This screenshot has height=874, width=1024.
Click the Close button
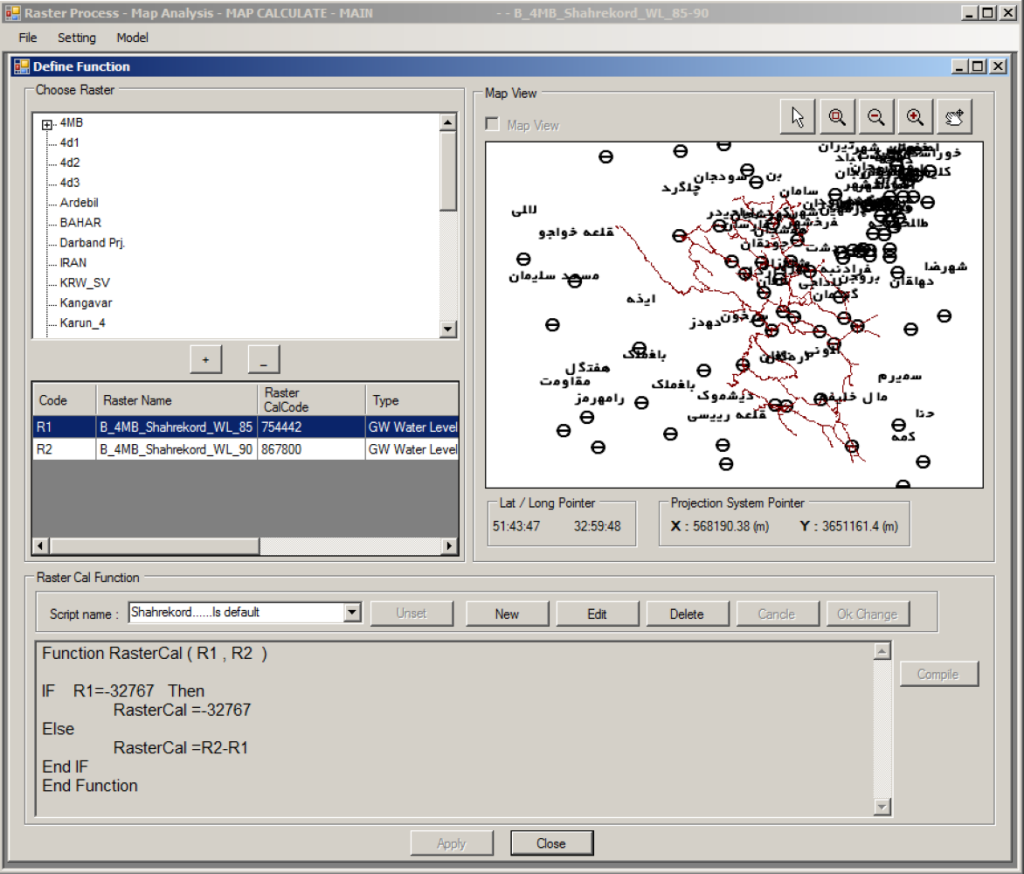[551, 843]
